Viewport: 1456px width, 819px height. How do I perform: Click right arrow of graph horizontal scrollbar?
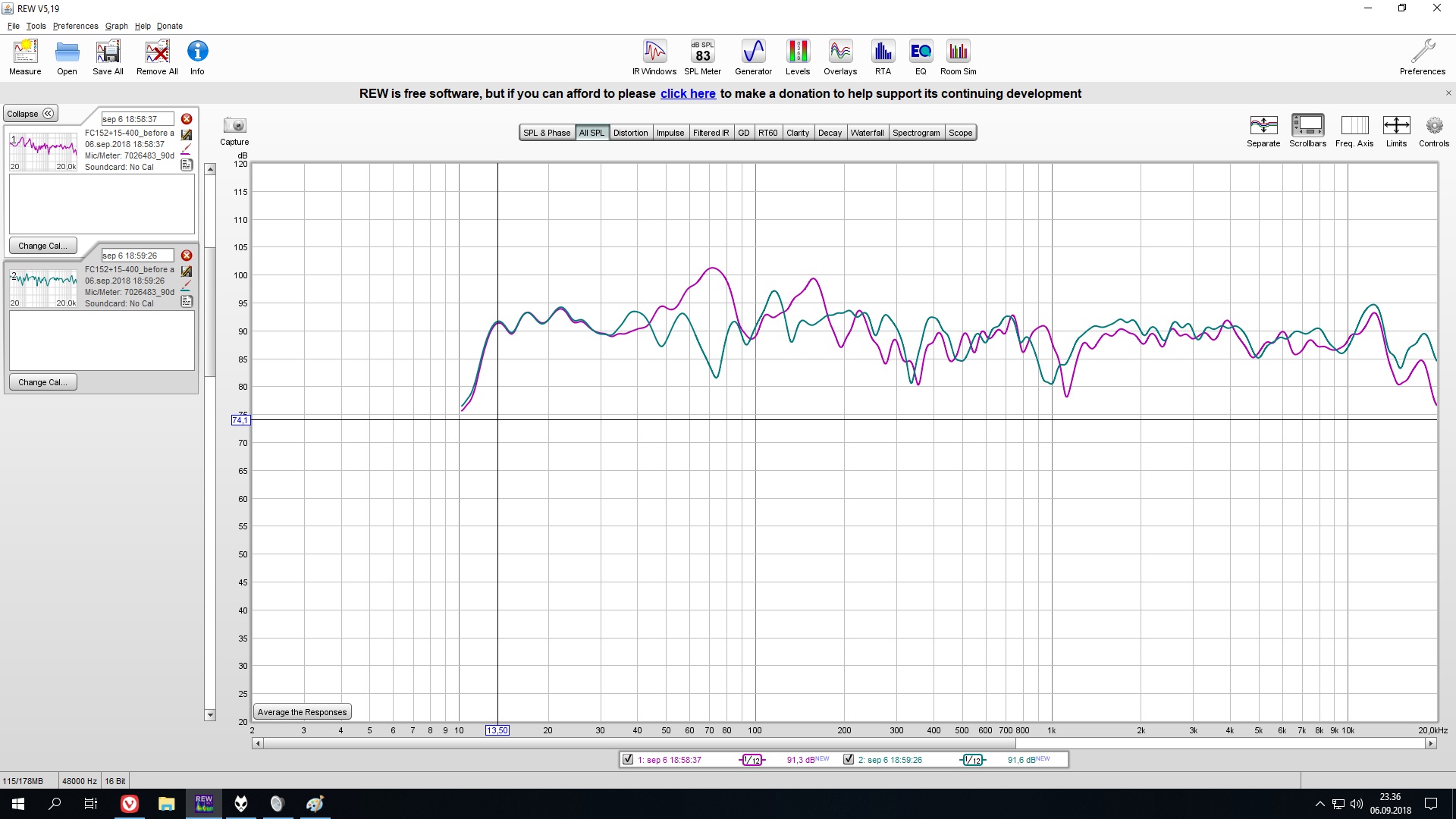pyautogui.click(x=1431, y=743)
